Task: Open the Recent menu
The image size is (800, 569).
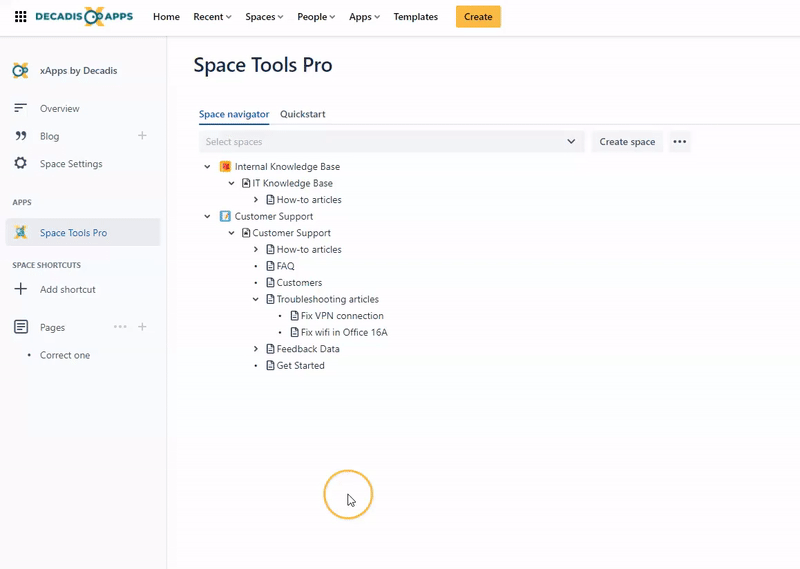Action: [x=212, y=17]
